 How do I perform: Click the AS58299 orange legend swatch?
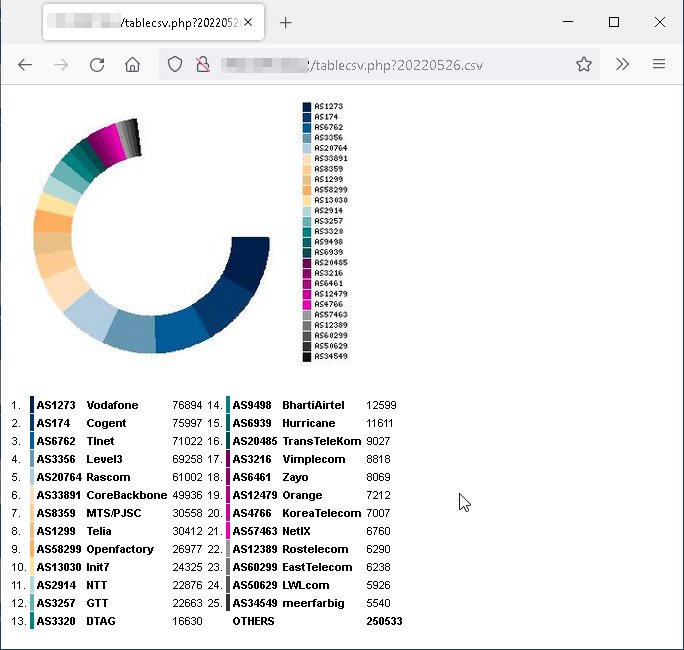coord(307,190)
